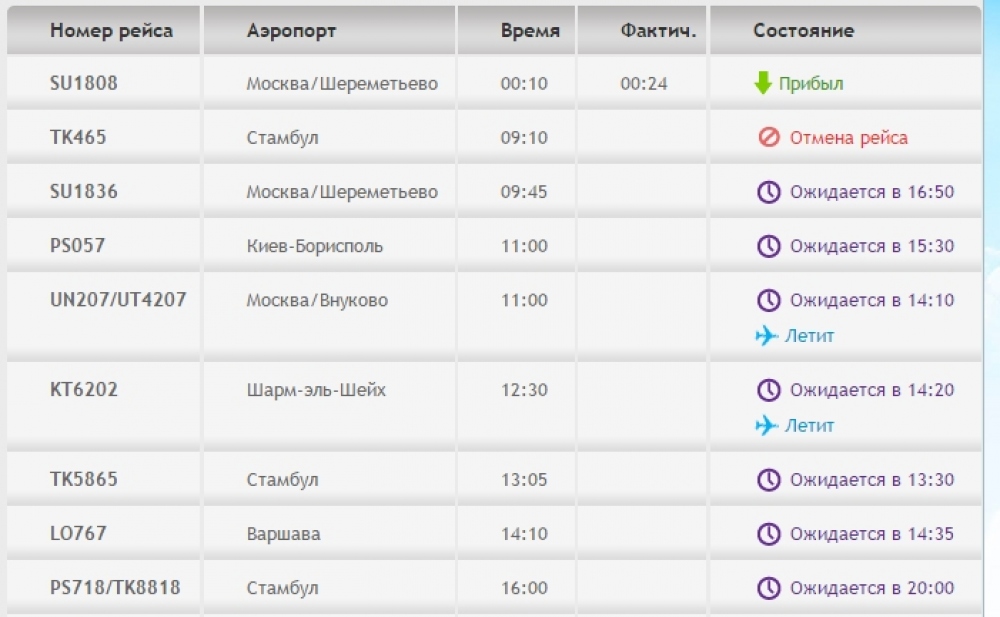This screenshot has height=617, width=1000.
Task: Click green arrived arrow icon for SU1808
Action: point(763,83)
